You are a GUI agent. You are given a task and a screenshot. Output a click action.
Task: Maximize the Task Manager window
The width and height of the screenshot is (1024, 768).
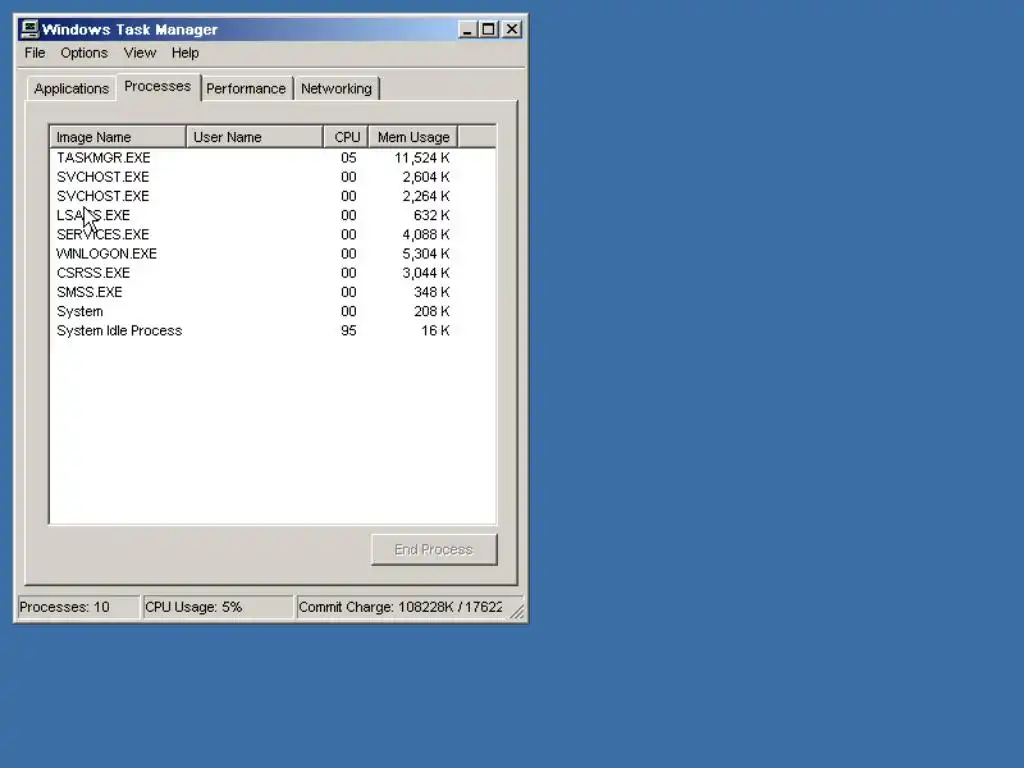point(488,29)
